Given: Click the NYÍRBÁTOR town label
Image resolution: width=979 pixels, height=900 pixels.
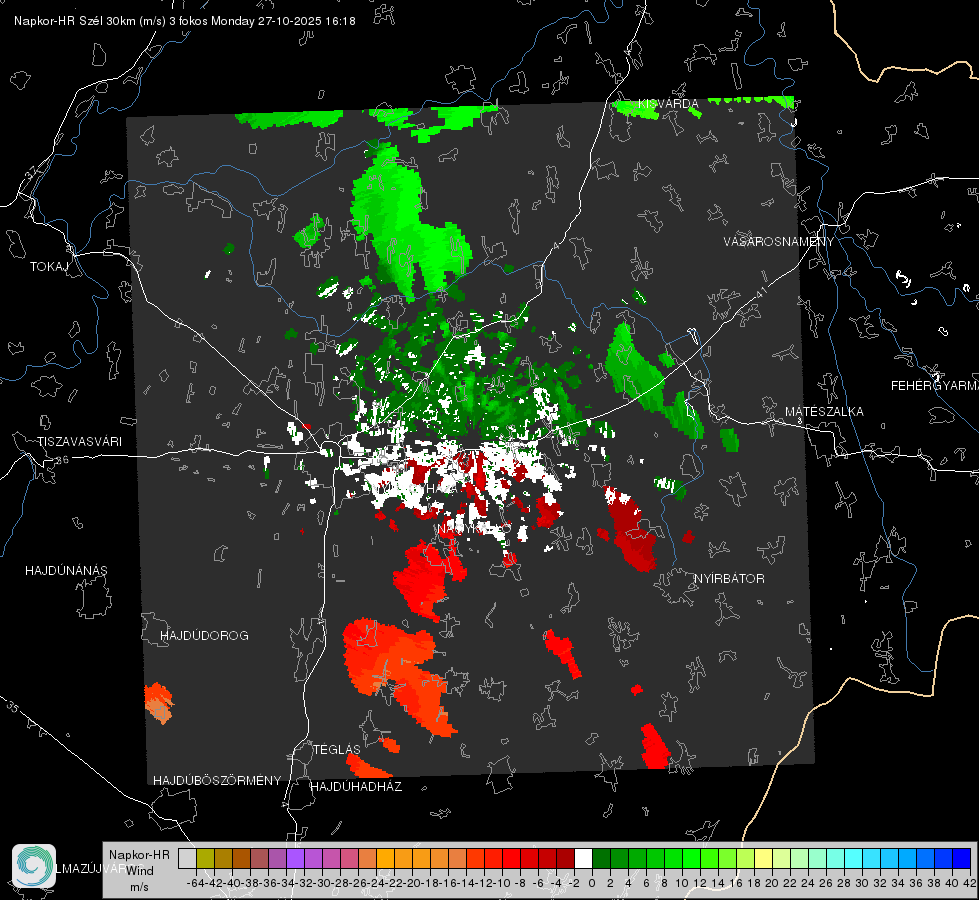Looking at the screenshot, I should [x=729, y=578].
